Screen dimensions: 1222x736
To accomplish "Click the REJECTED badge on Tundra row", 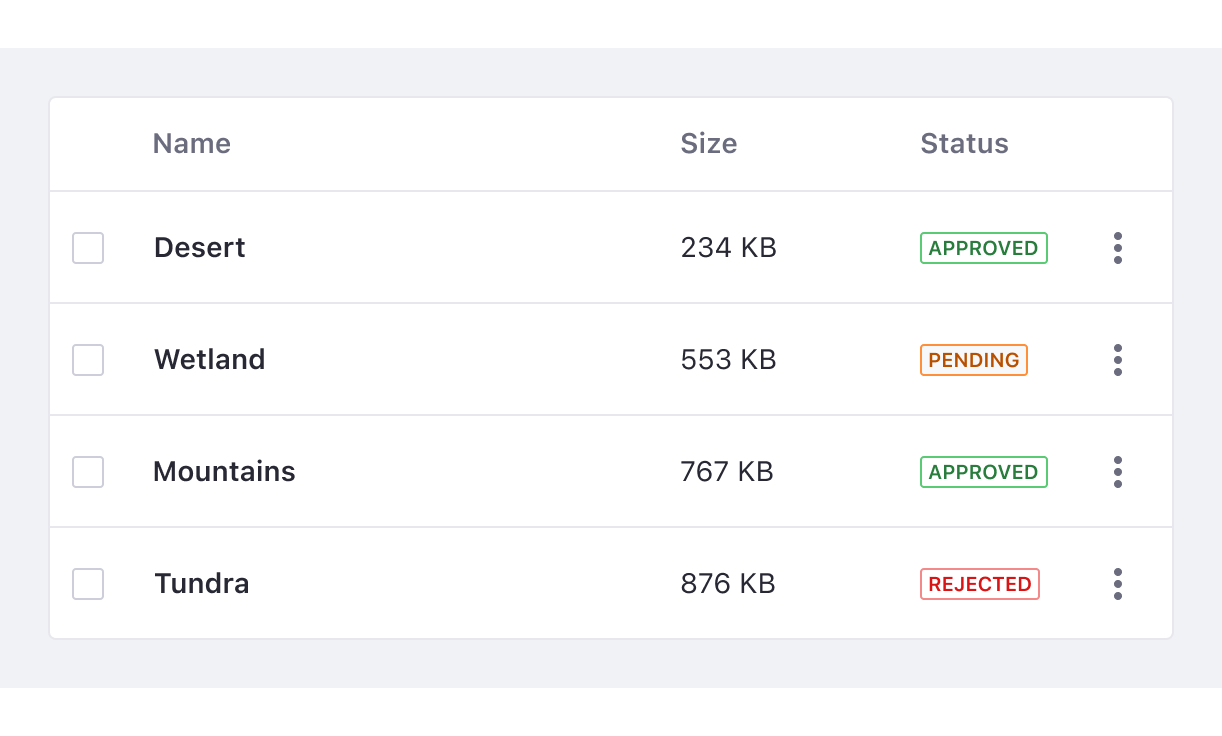I will (979, 583).
